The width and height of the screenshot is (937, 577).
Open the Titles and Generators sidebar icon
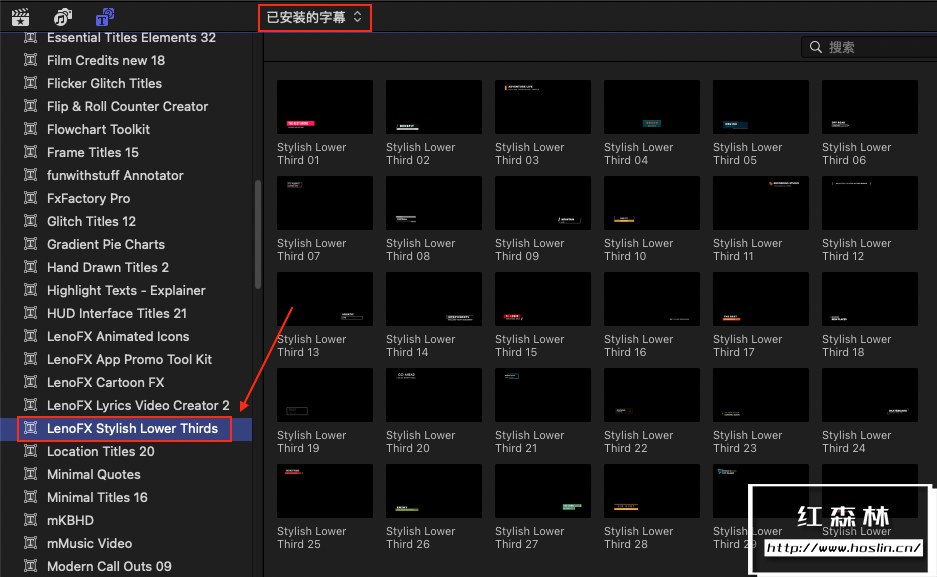pyautogui.click(x=105, y=17)
